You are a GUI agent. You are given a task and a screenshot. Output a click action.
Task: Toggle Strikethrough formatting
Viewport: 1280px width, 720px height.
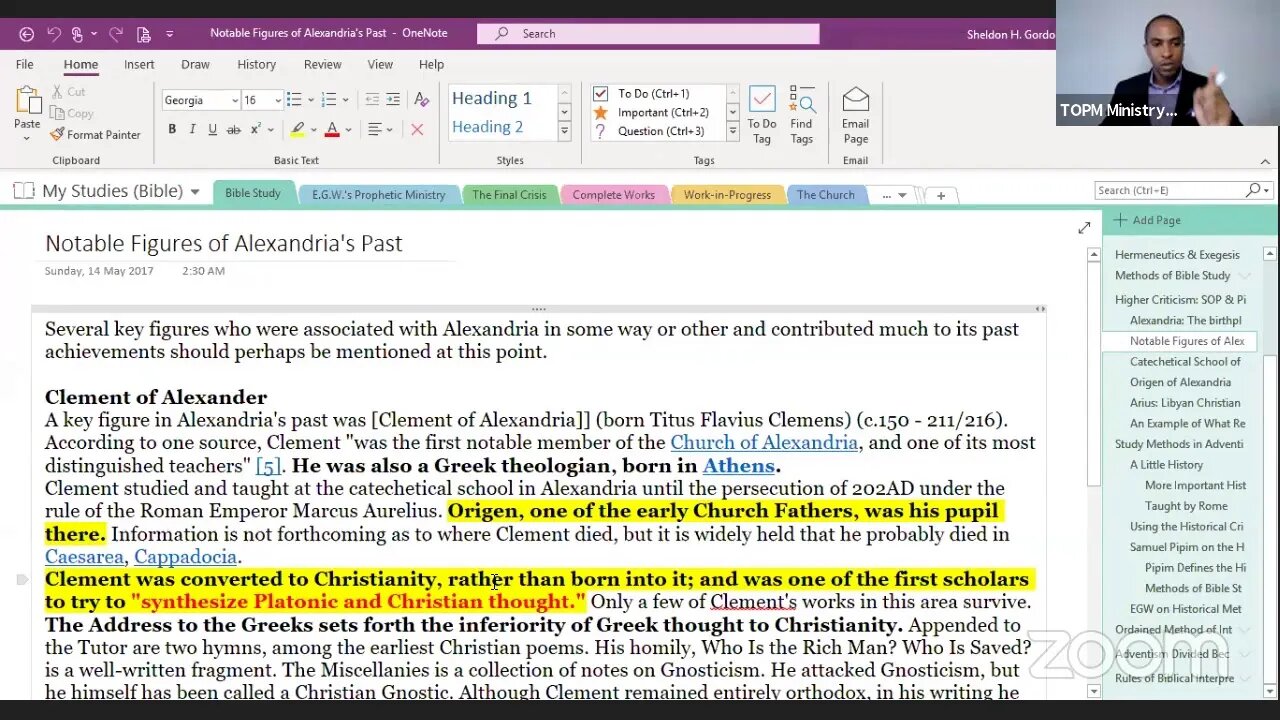coord(233,130)
